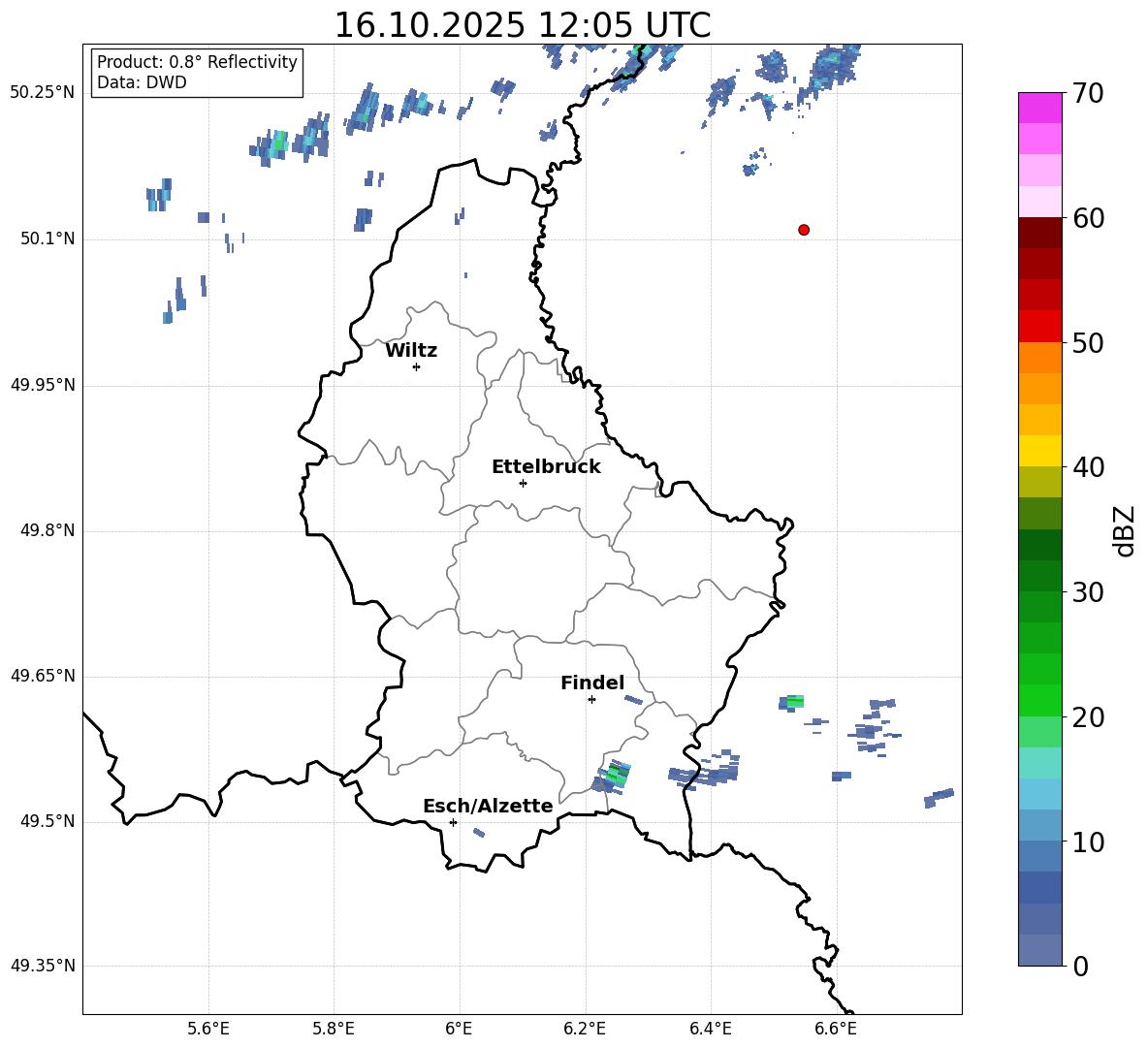1148x1048 pixels.
Task: Click the Esch/Alzette station cross marker
Action: coord(453,822)
